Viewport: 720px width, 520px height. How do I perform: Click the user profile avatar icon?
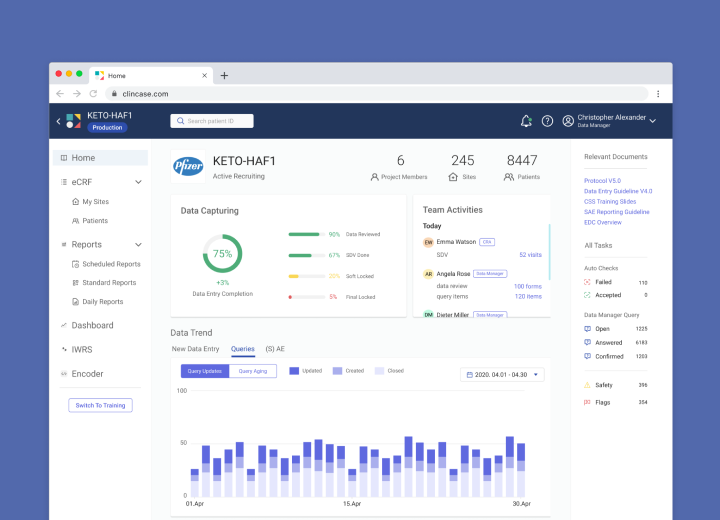point(568,121)
